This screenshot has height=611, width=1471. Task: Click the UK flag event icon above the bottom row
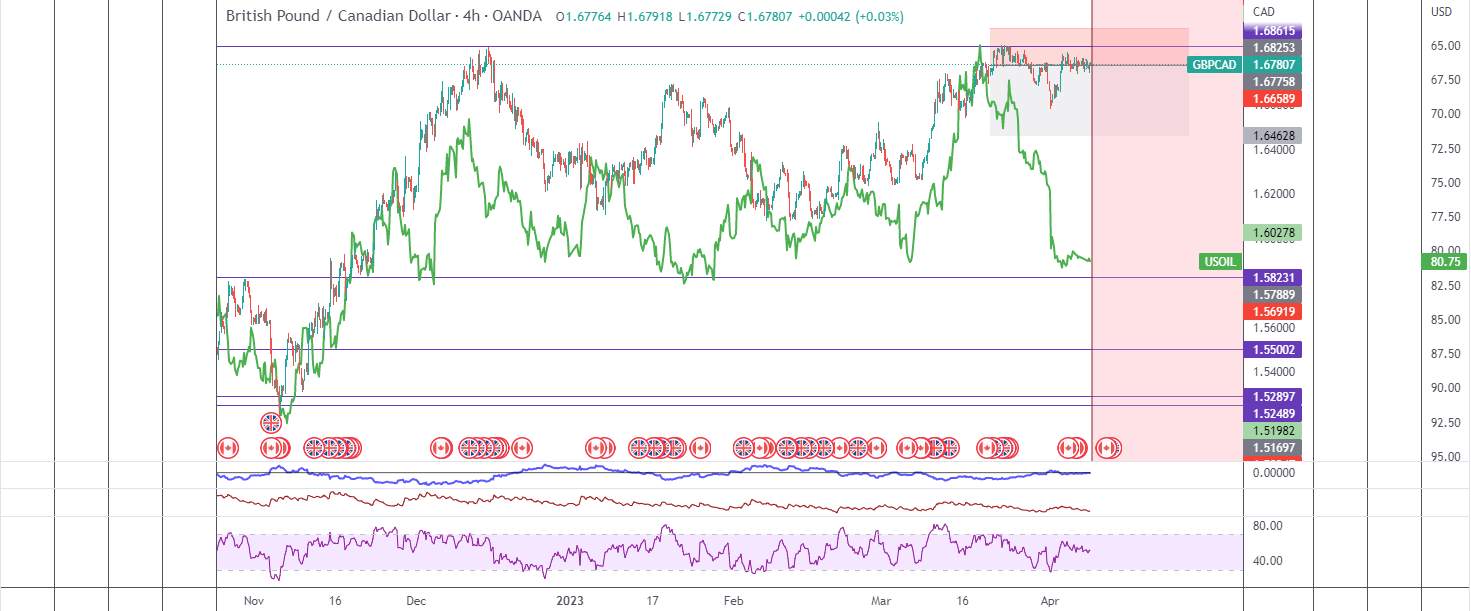(x=271, y=423)
